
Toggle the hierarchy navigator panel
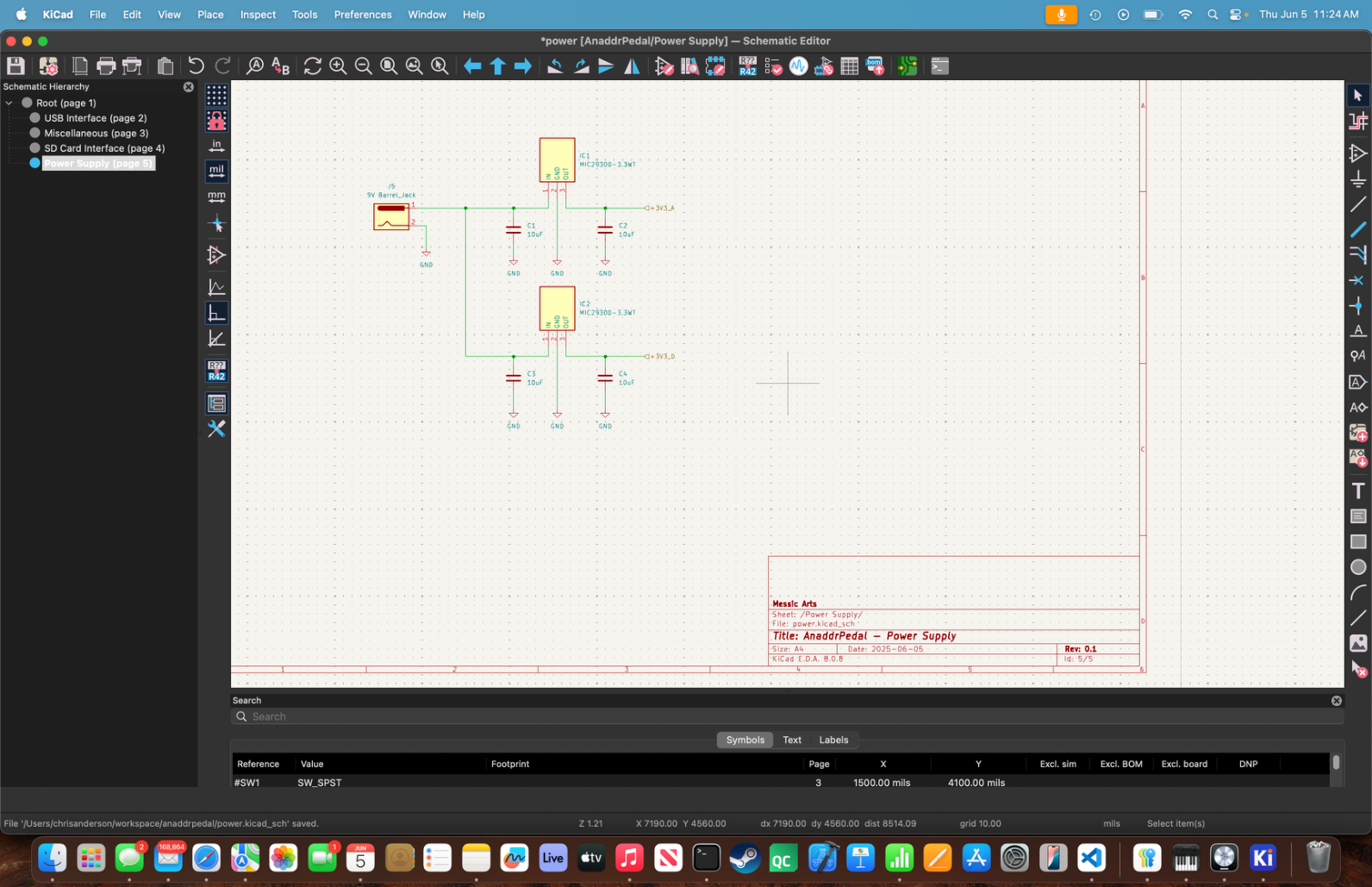[216, 403]
